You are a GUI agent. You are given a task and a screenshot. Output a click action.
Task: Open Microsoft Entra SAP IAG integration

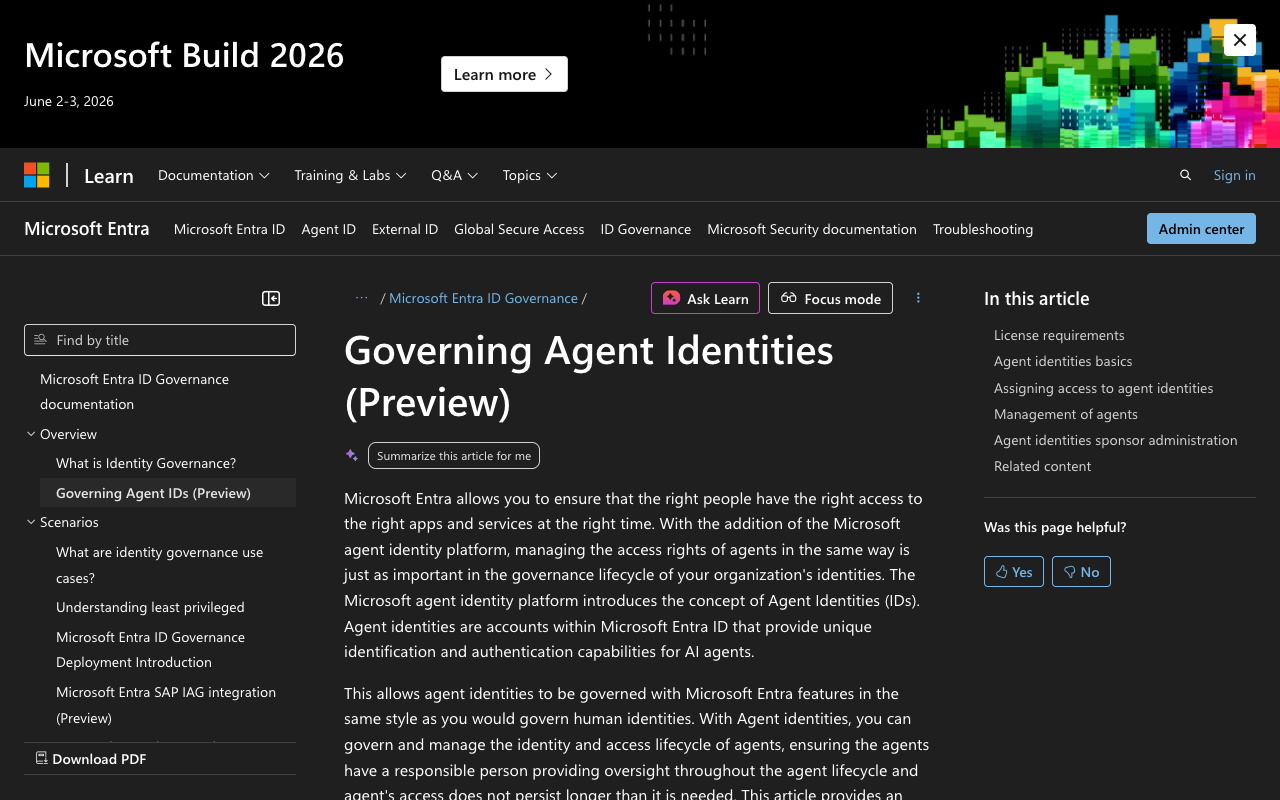tap(166, 705)
